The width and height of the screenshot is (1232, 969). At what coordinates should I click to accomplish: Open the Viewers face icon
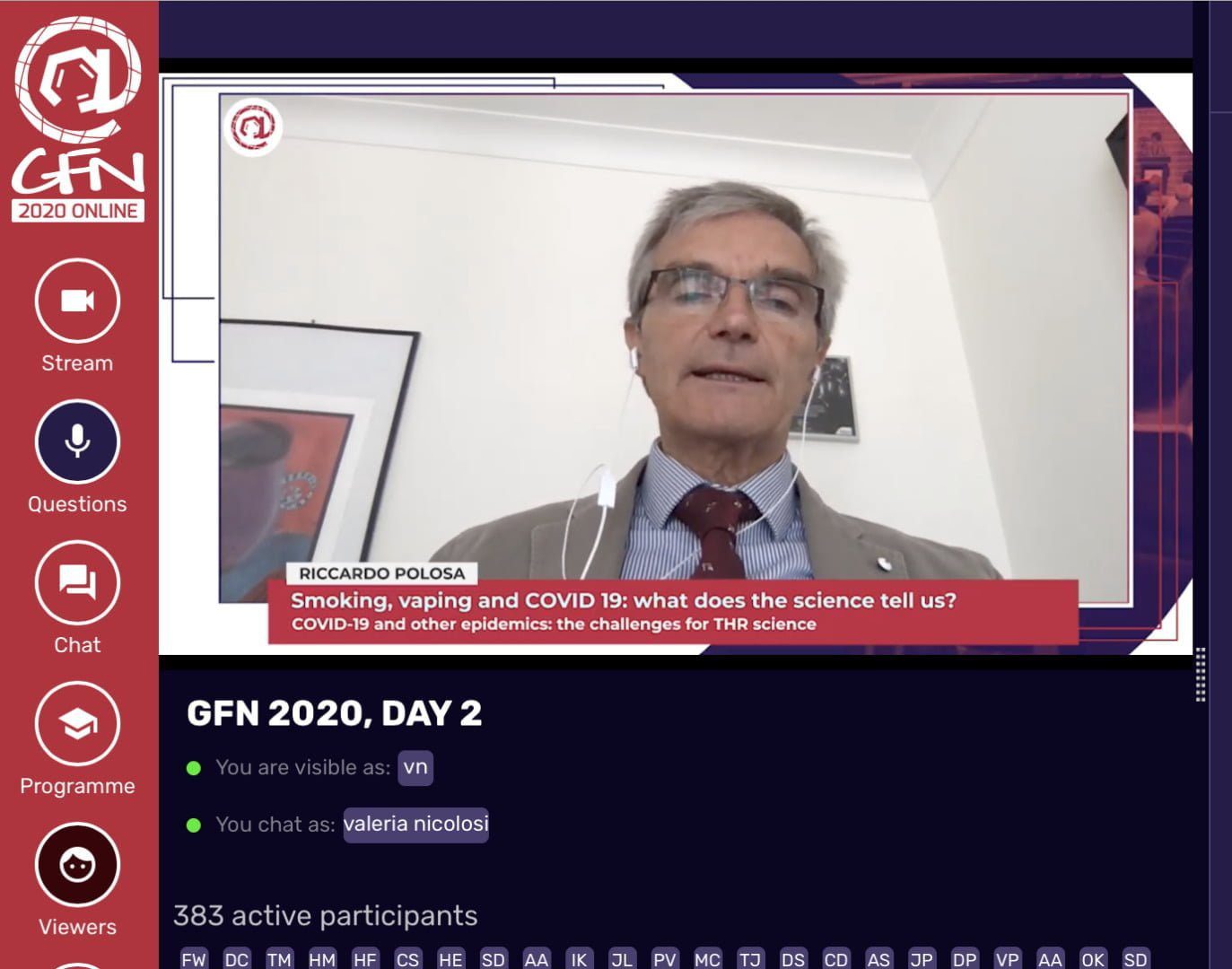point(77,865)
